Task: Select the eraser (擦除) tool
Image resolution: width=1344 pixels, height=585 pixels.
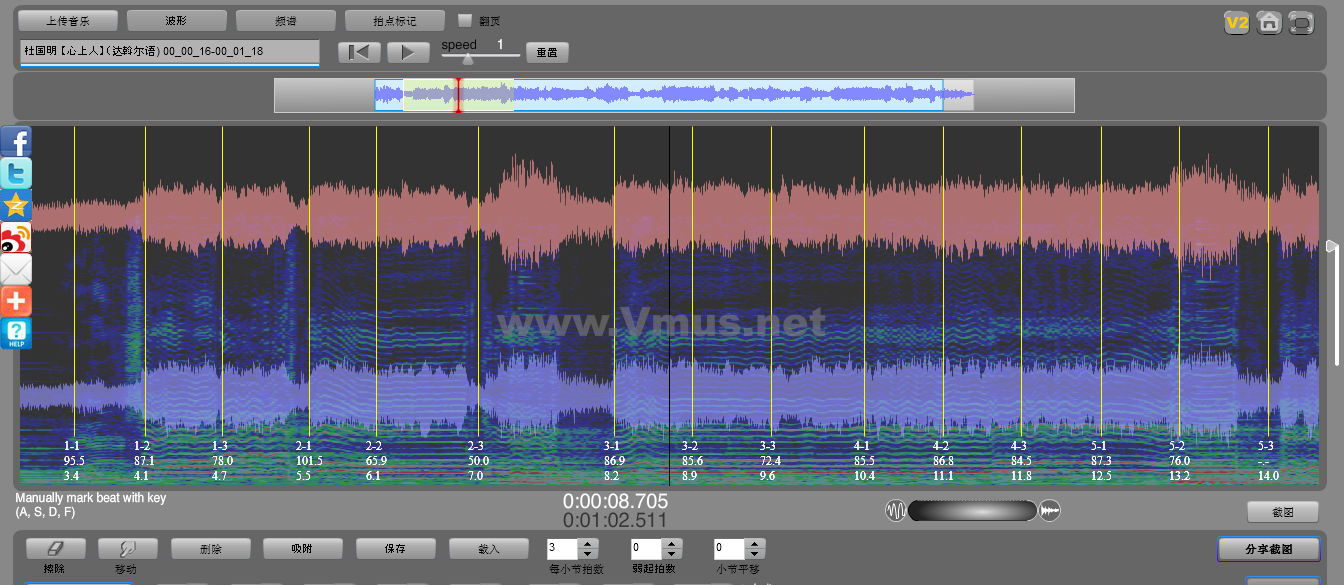Action: (x=54, y=548)
